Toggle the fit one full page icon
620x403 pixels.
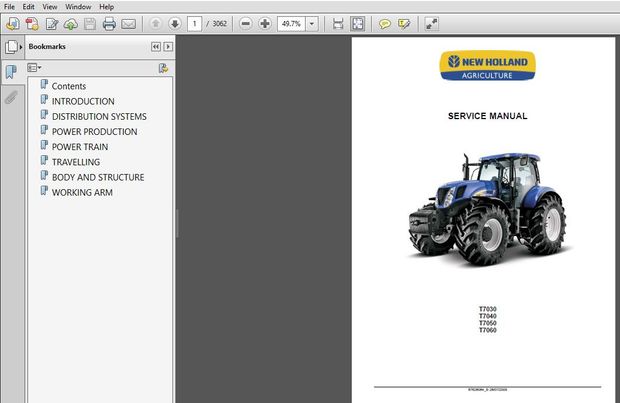(x=357, y=24)
